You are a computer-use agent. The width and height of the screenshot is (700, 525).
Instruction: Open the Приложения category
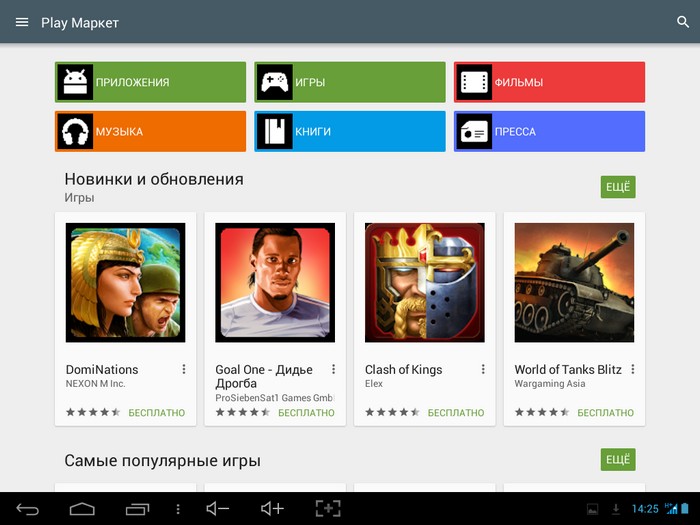pyautogui.click(x=150, y=82)
